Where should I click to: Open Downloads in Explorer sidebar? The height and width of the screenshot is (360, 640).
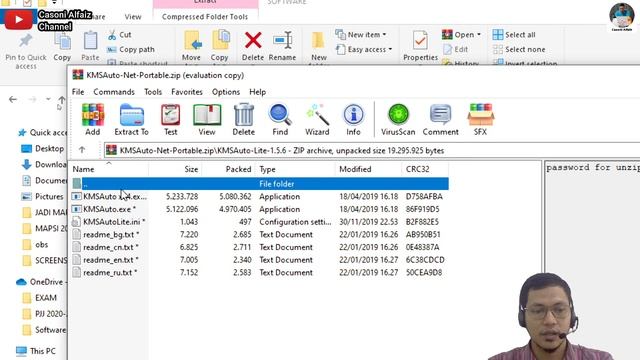(x=44, y=164)
